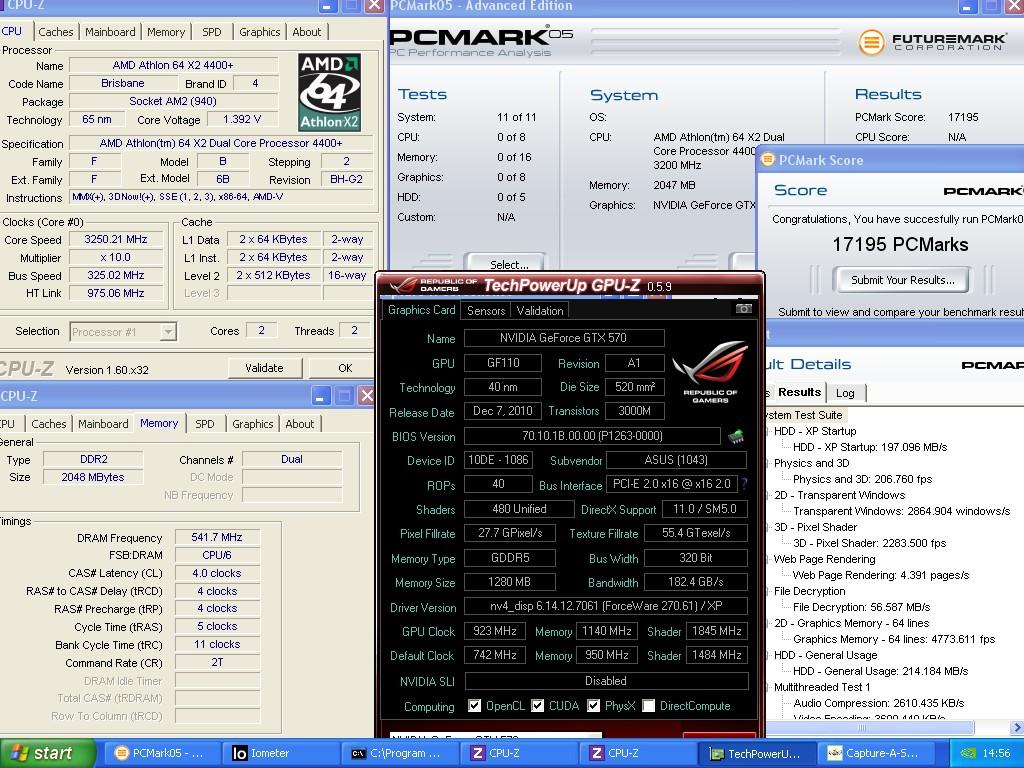1024x768 pixels.
Task: Open the Capture-A-S taskbar button
Action: click(x=876, y=753)
